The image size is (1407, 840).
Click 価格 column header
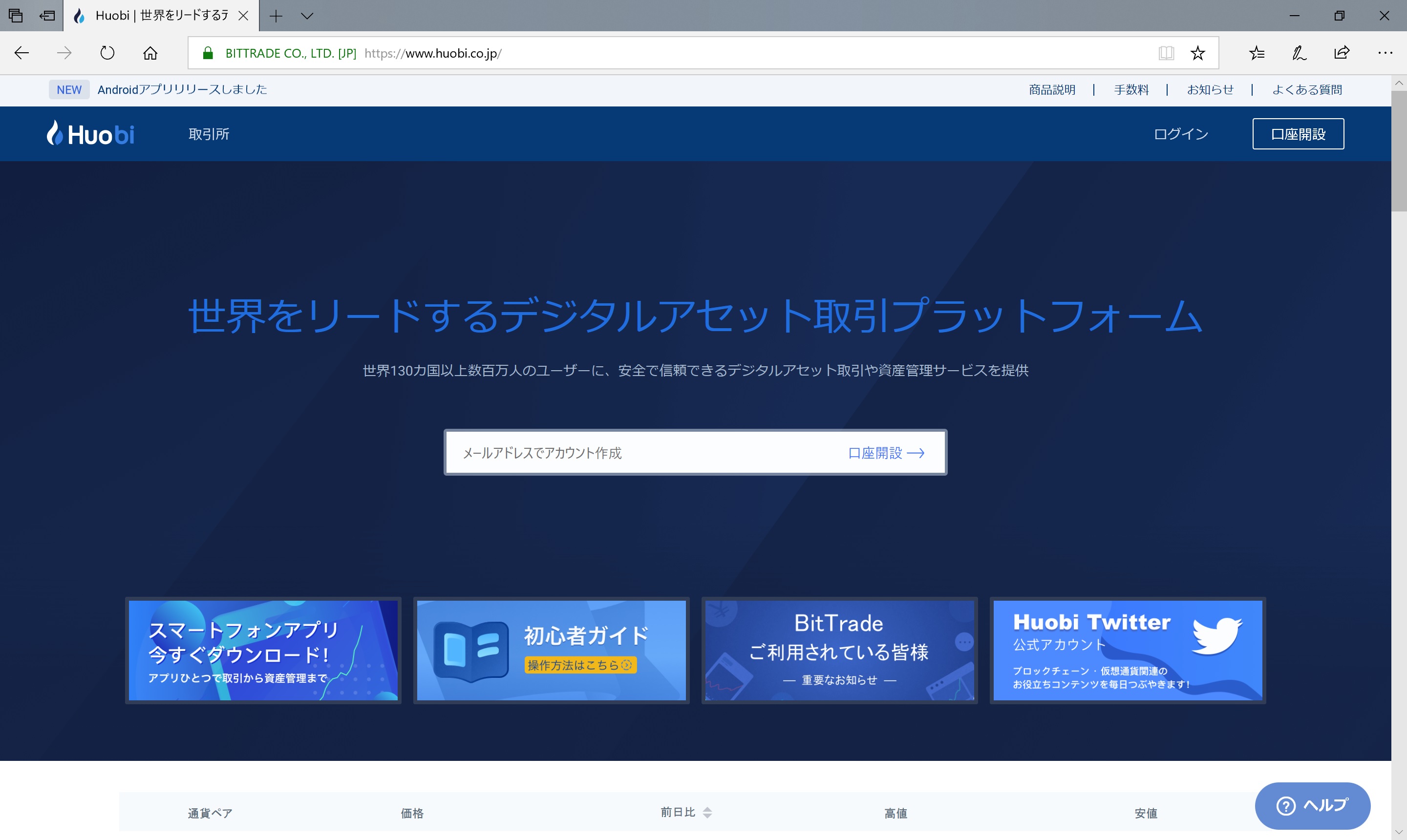pyautogui.click(x=412, y=814)
